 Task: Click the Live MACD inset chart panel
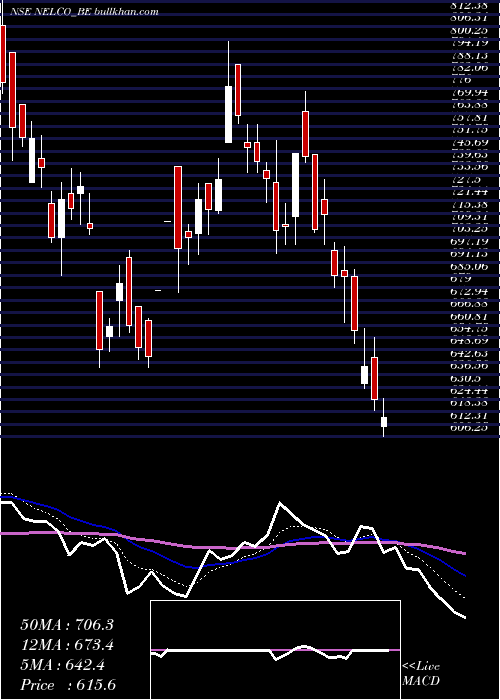click(275, 650)
